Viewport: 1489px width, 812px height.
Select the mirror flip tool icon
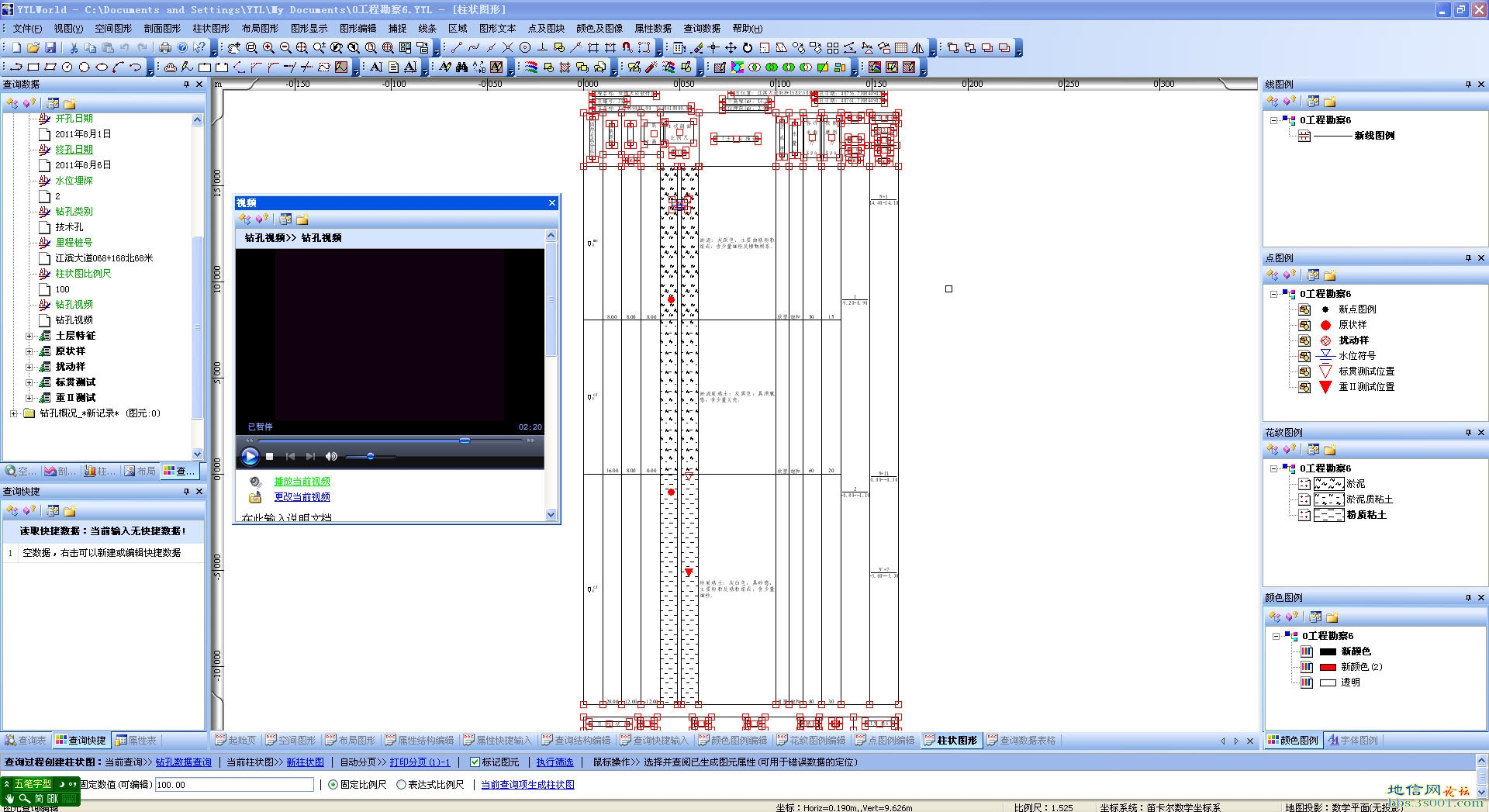click(x=917, y=47)
